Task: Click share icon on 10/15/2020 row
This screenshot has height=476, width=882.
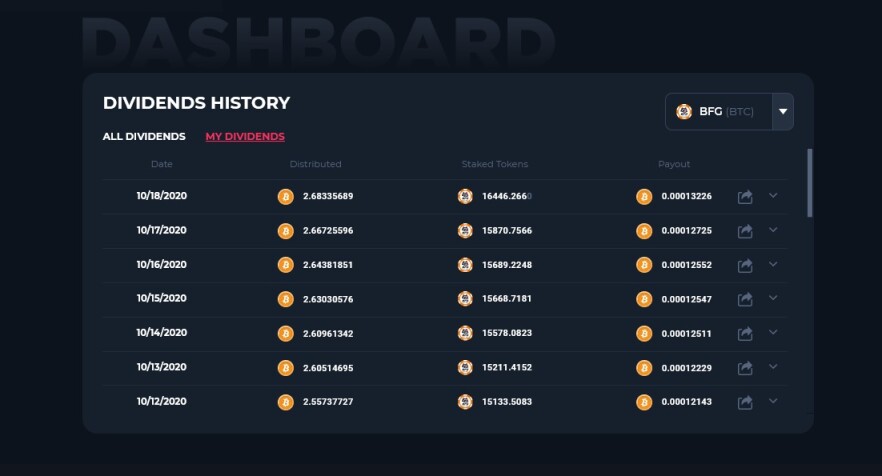Action: click(745, 299)
